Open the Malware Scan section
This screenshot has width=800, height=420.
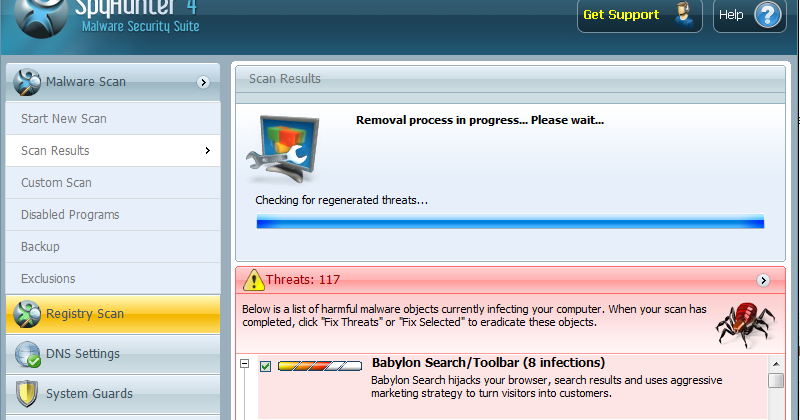tap(113, 82)
